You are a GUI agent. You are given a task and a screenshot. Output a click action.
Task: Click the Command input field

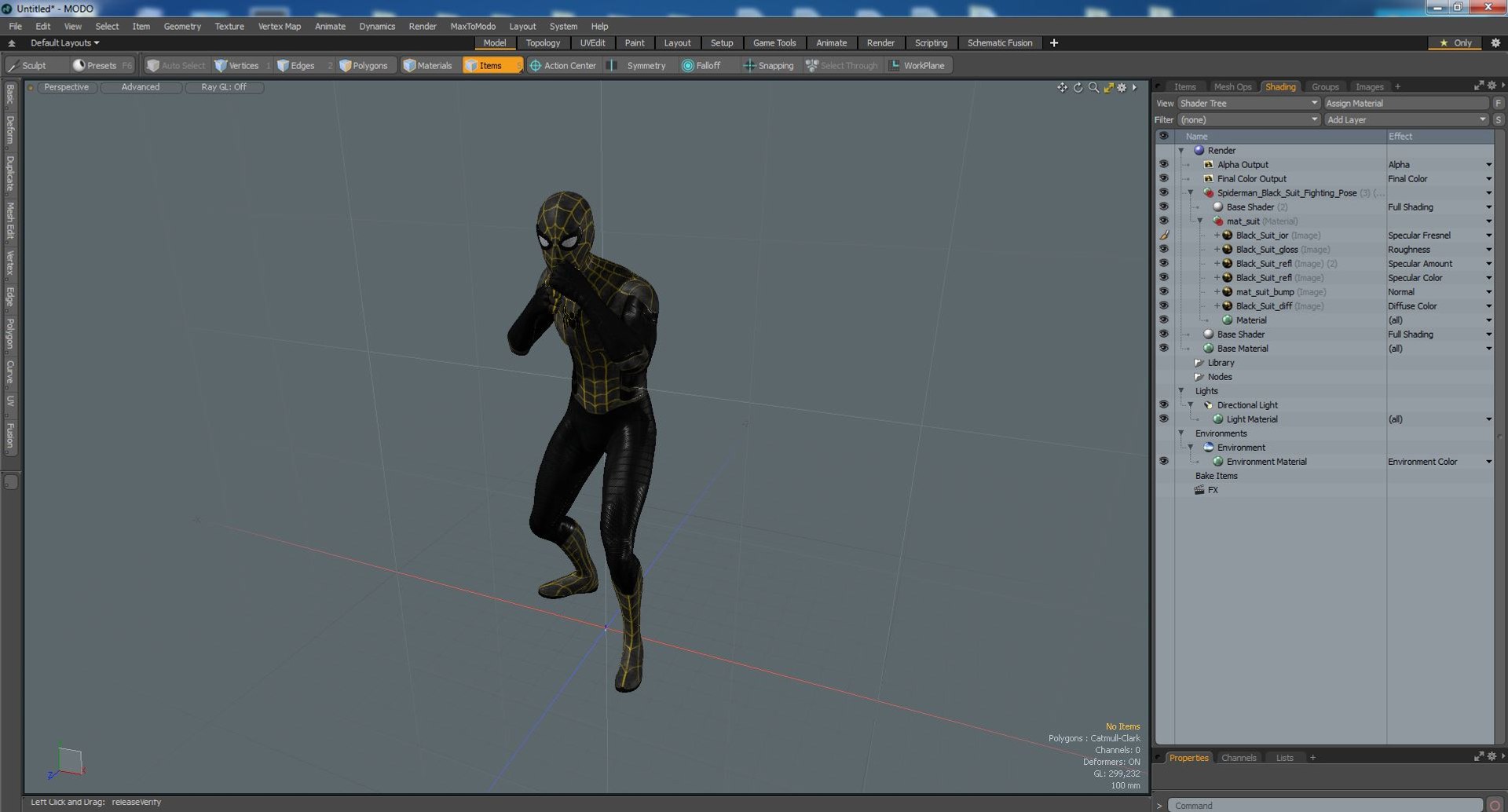point(1324,806)
